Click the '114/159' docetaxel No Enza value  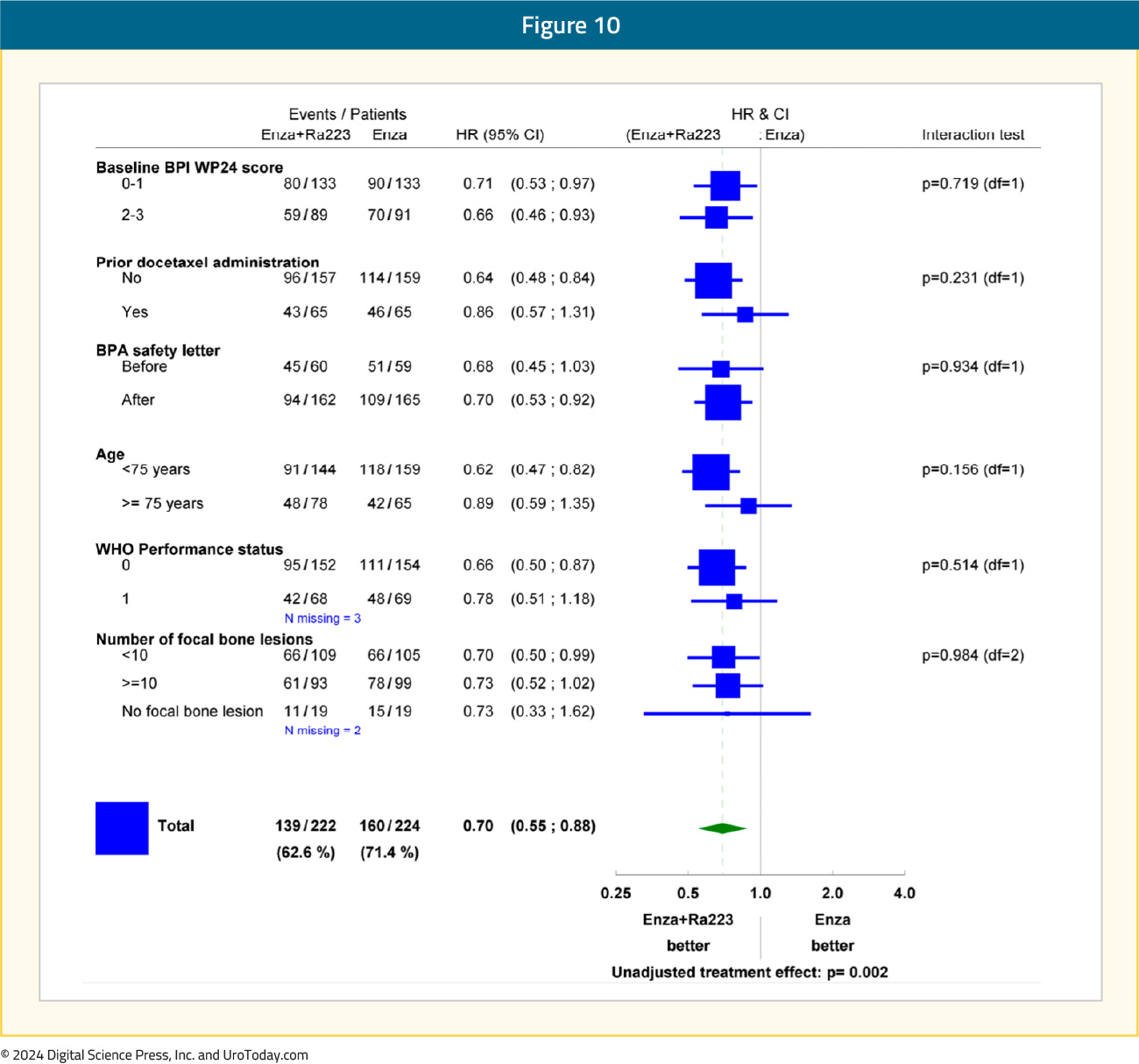(390, 278)
